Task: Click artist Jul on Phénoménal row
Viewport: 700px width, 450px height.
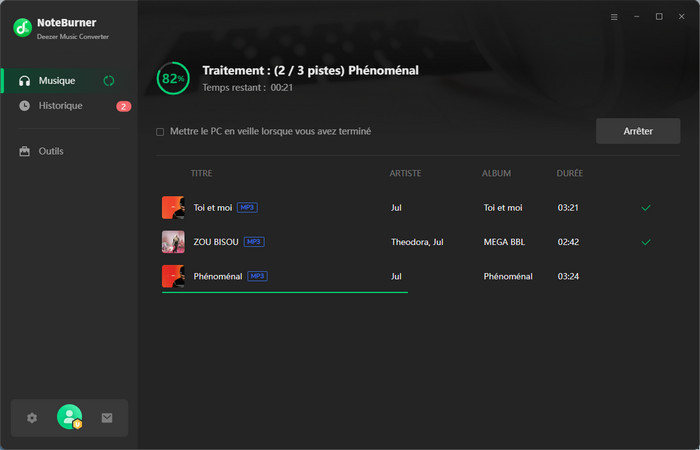Action: (x=396, y=276)
